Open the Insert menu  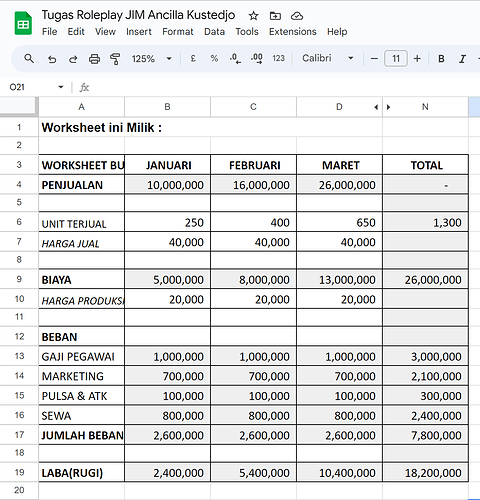(x=139, y=32)
